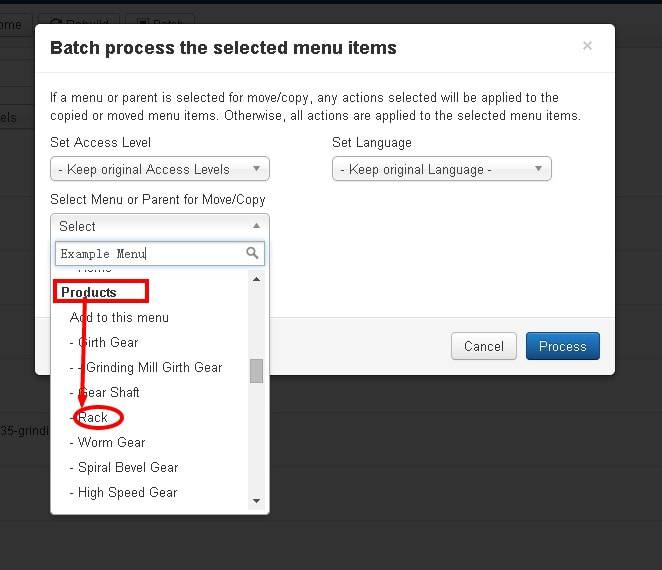Image resolution: width=662 pixels, height=570 pixels.
Task: Pick the Girth Gear menu item
Action: click(x=104, y=342)
